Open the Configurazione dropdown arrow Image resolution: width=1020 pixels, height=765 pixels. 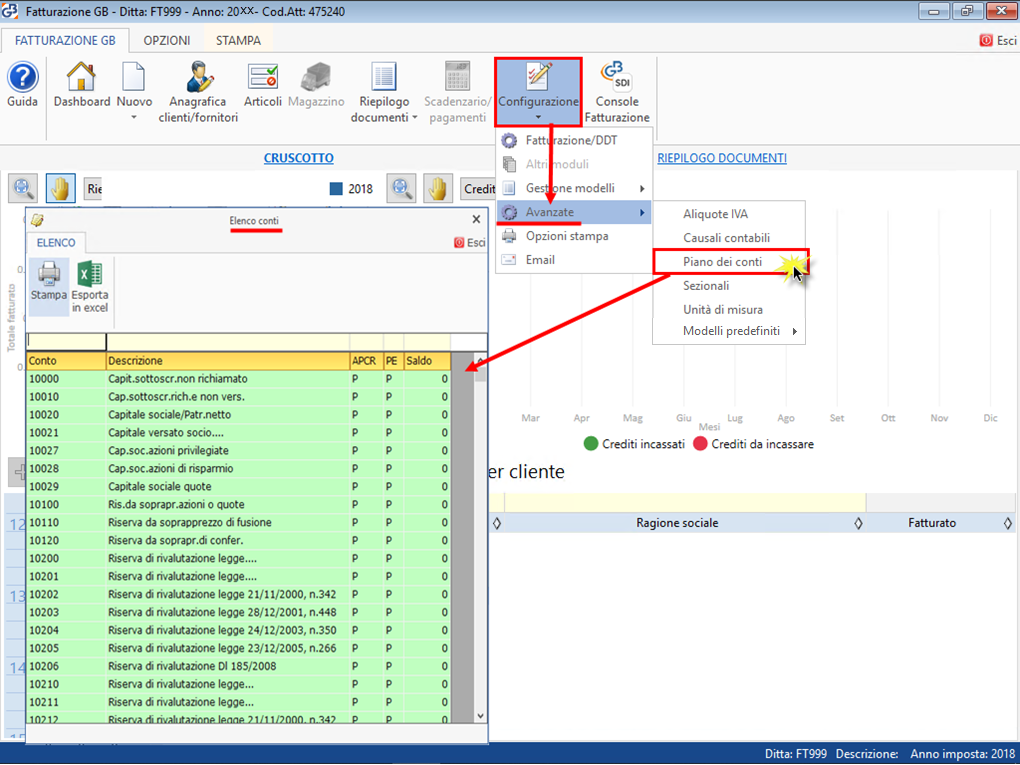(x=538, y=118)
